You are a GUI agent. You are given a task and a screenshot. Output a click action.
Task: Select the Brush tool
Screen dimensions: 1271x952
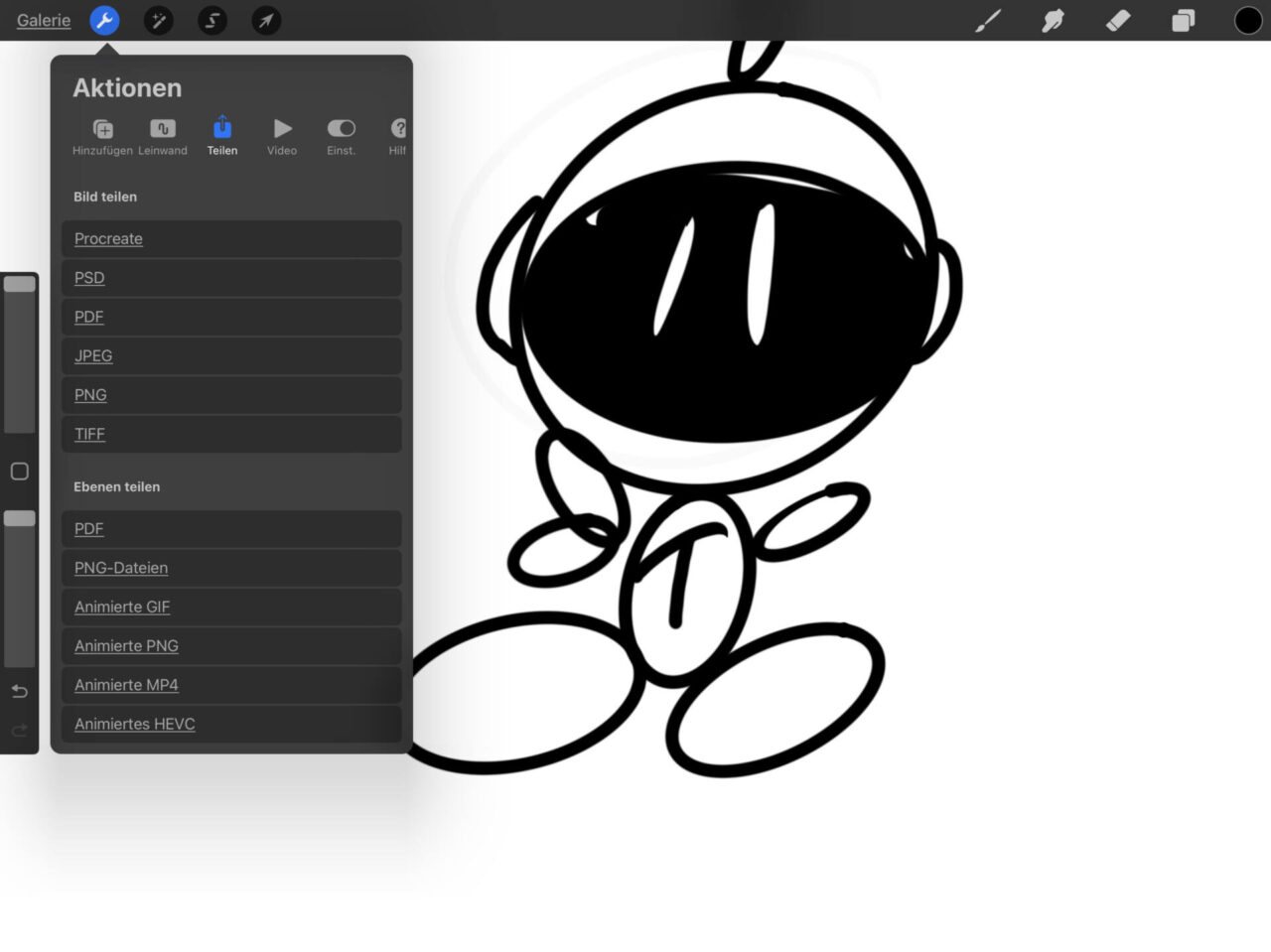coord(988,20)
